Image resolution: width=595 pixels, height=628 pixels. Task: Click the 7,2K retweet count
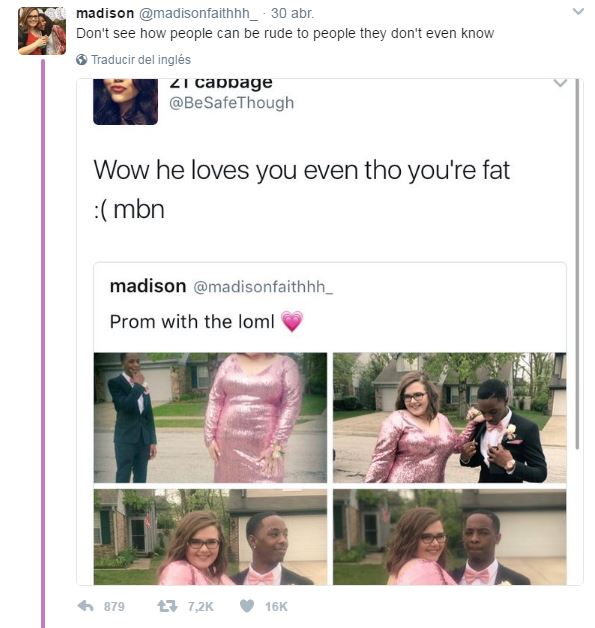pos(200,606)
